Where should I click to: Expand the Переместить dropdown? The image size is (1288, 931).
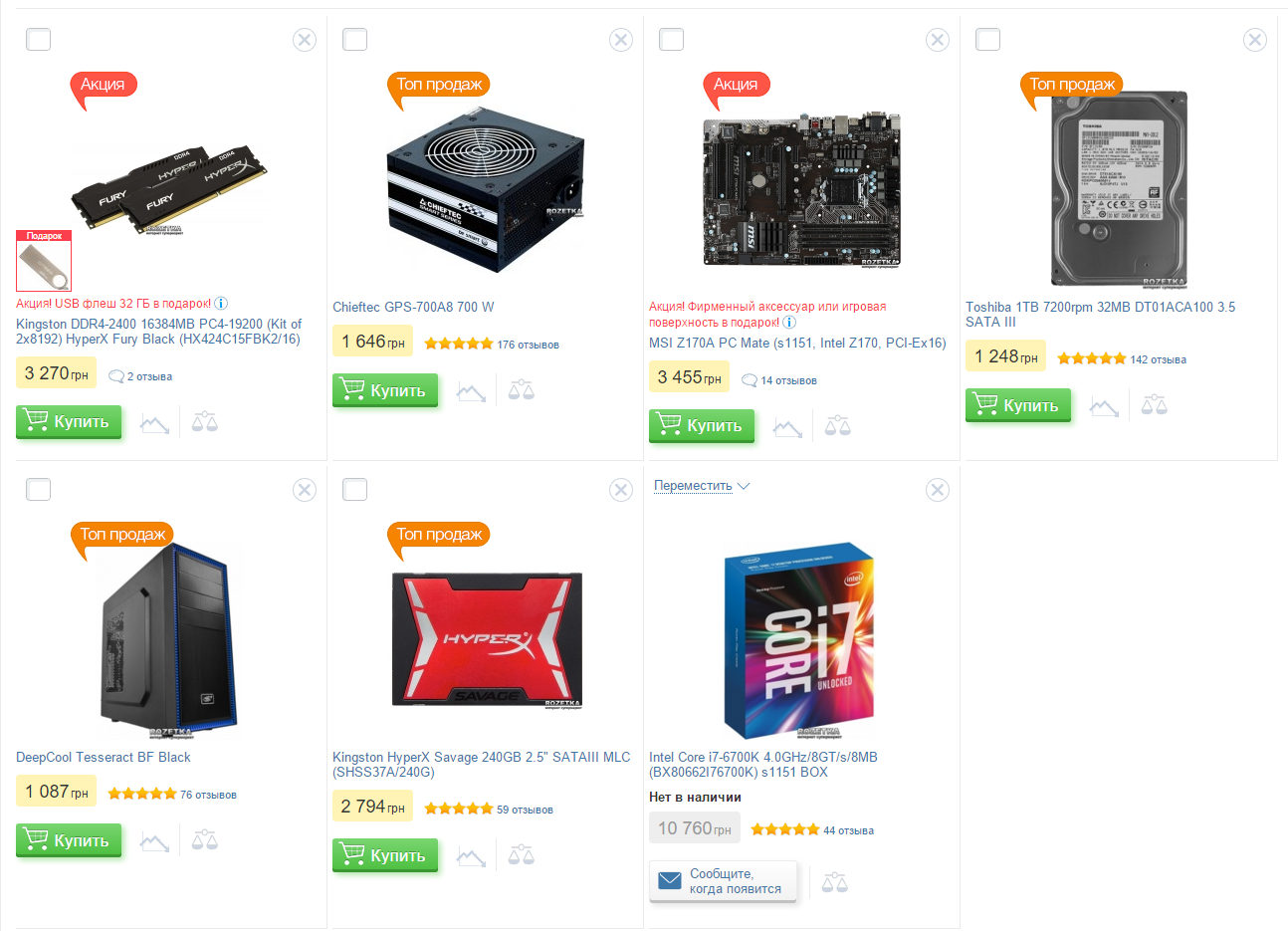(702, 486)
